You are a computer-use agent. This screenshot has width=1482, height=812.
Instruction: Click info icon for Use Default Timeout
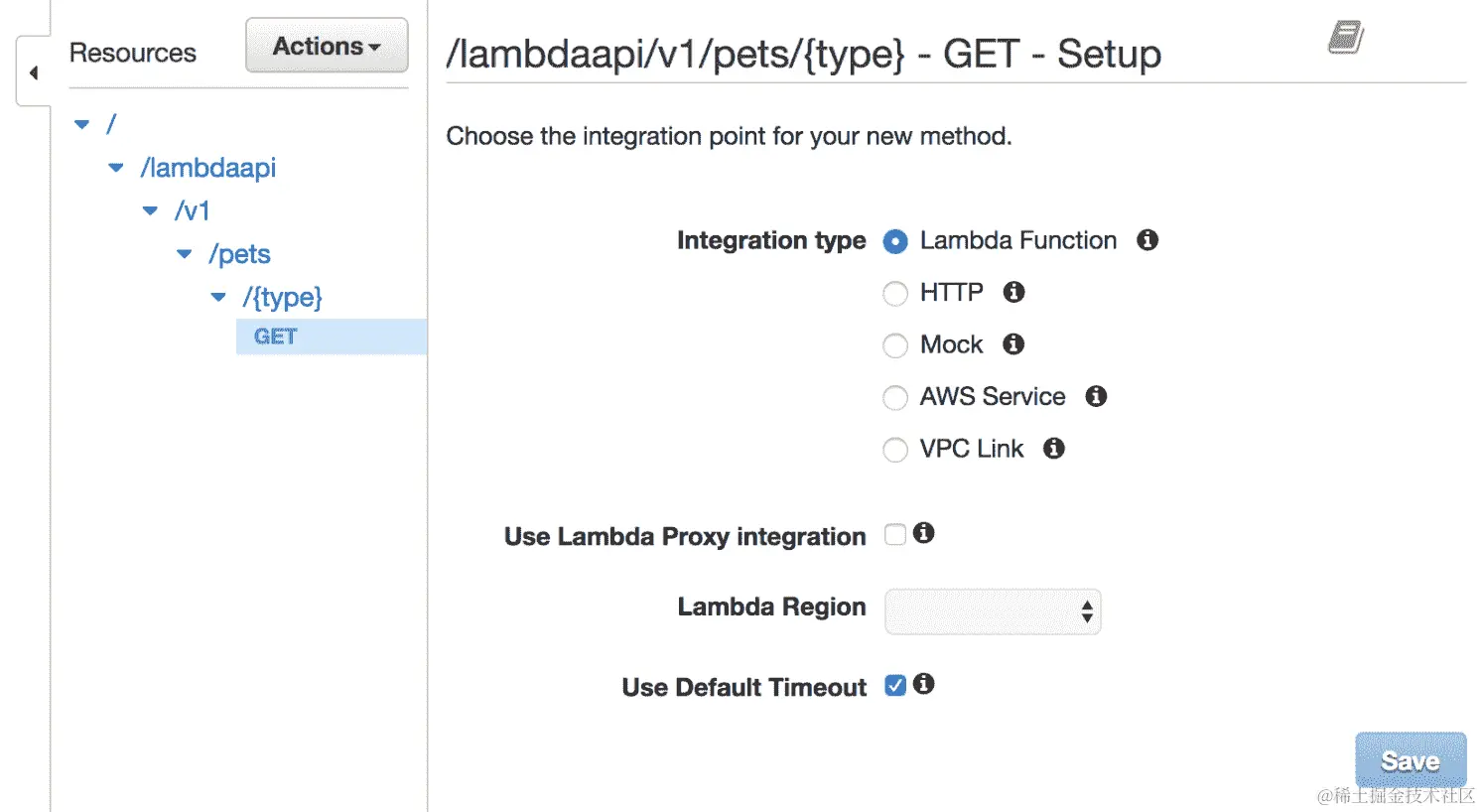[x=924, y=684]
